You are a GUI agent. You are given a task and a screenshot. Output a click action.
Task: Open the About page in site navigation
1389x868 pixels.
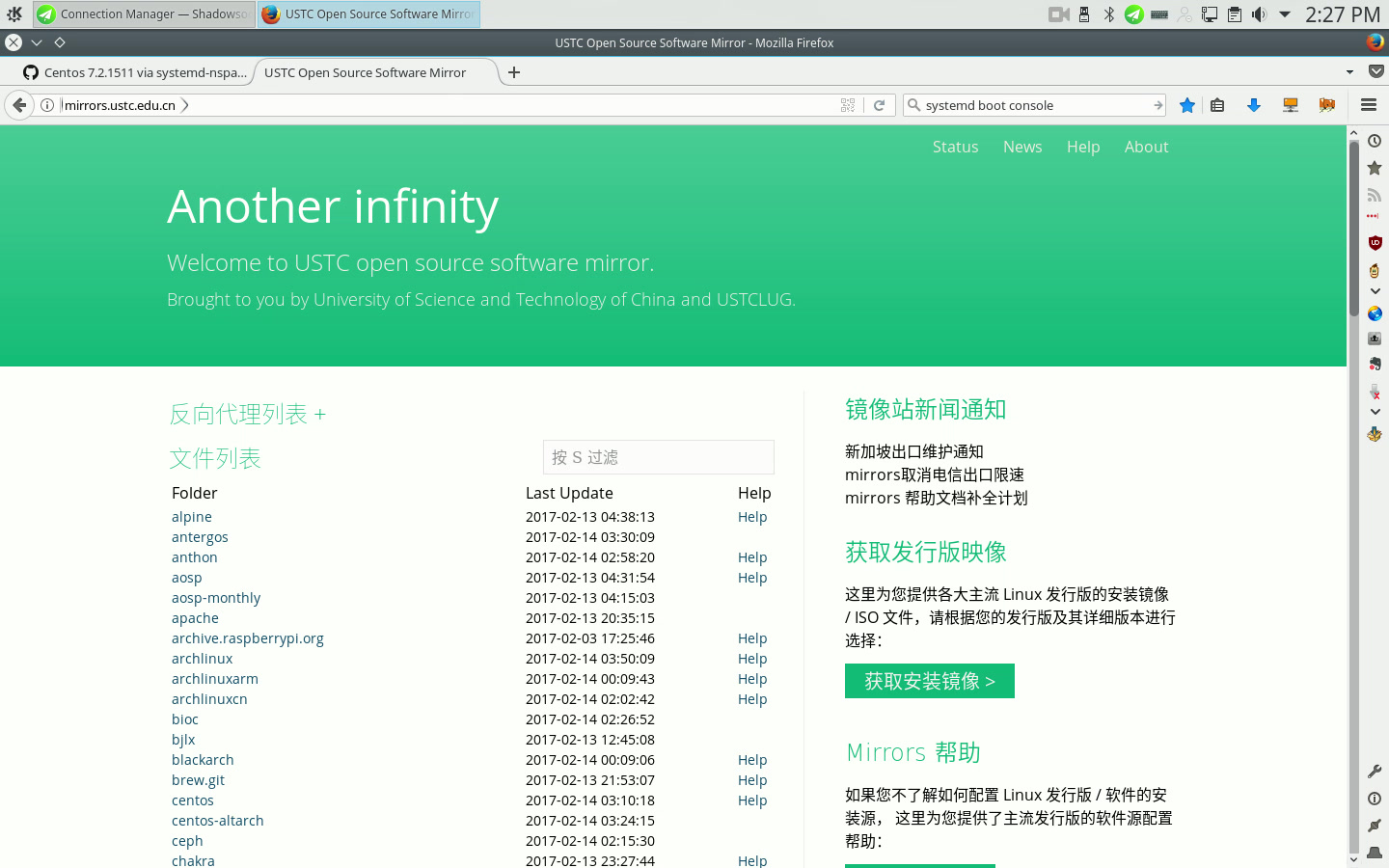click(1146, 147)
